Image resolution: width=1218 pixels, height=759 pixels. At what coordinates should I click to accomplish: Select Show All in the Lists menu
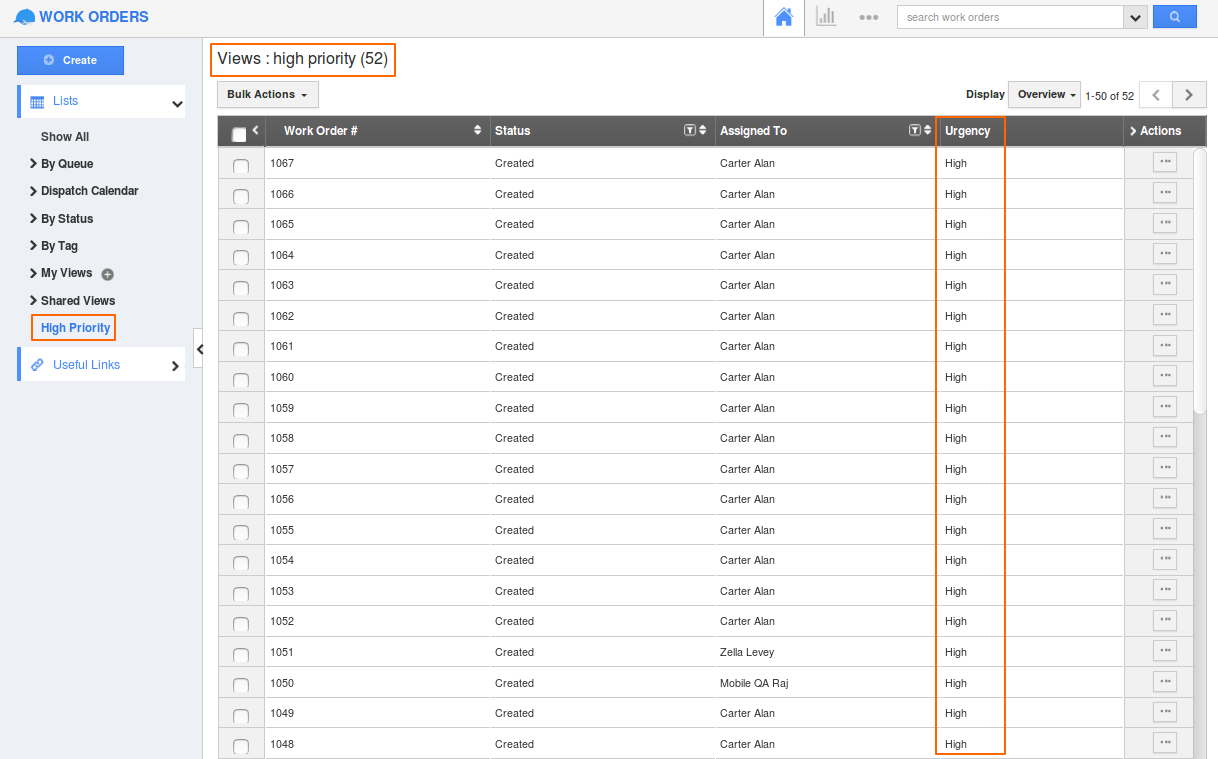coord(65,137)
